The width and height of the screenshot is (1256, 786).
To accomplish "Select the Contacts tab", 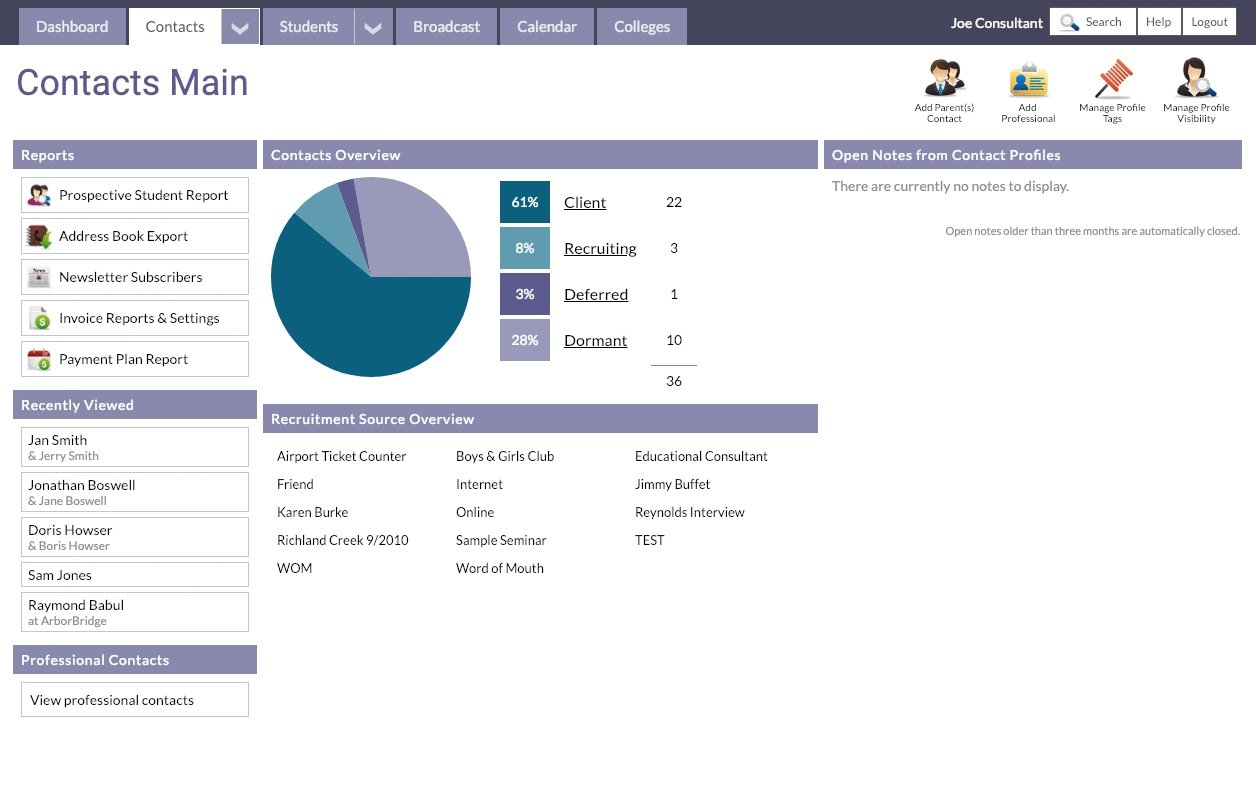I will point(175,27).
